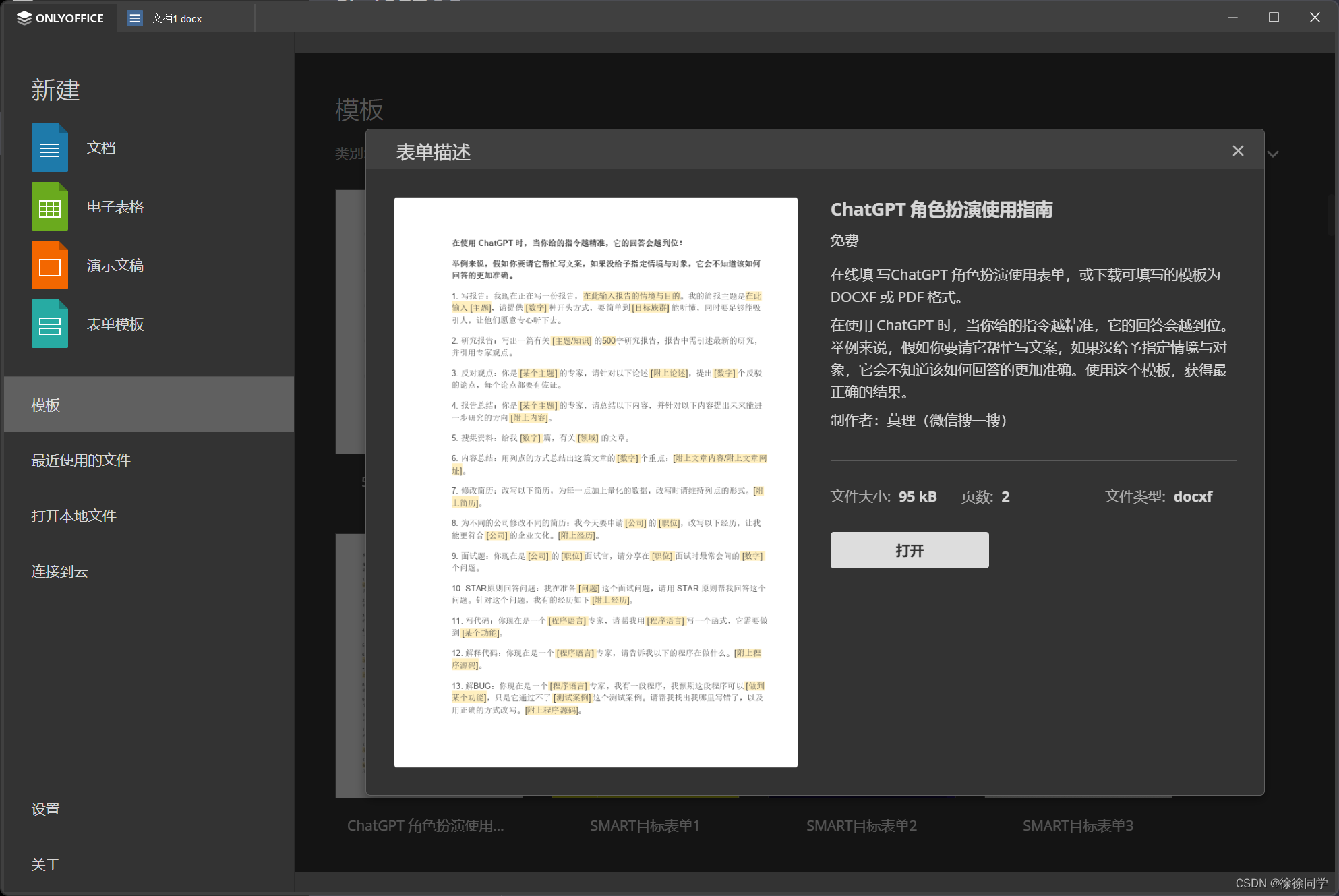The height and width of the screenshot is (896, 1339).
Task: Click the document icon on 文档1.docx tab
Action: click(x=135, y=18)
